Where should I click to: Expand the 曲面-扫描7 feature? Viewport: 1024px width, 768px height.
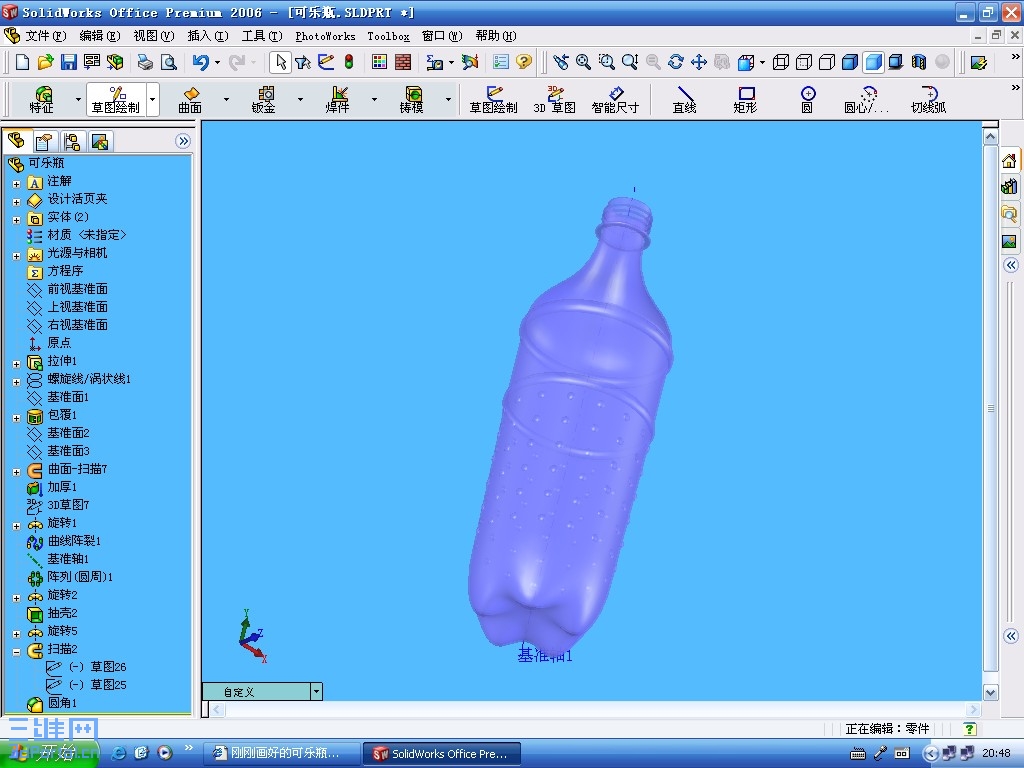click(16, 472)
